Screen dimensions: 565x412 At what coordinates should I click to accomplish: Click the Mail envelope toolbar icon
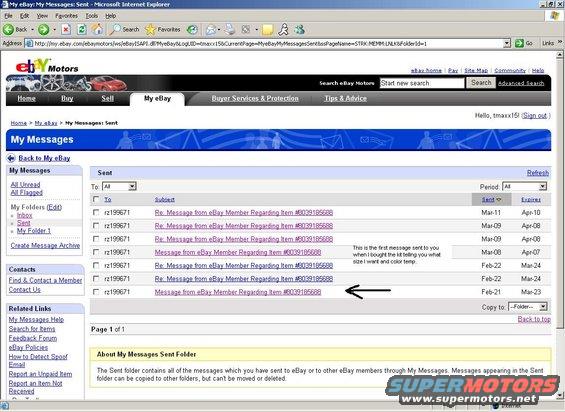(x=211, y=30)
